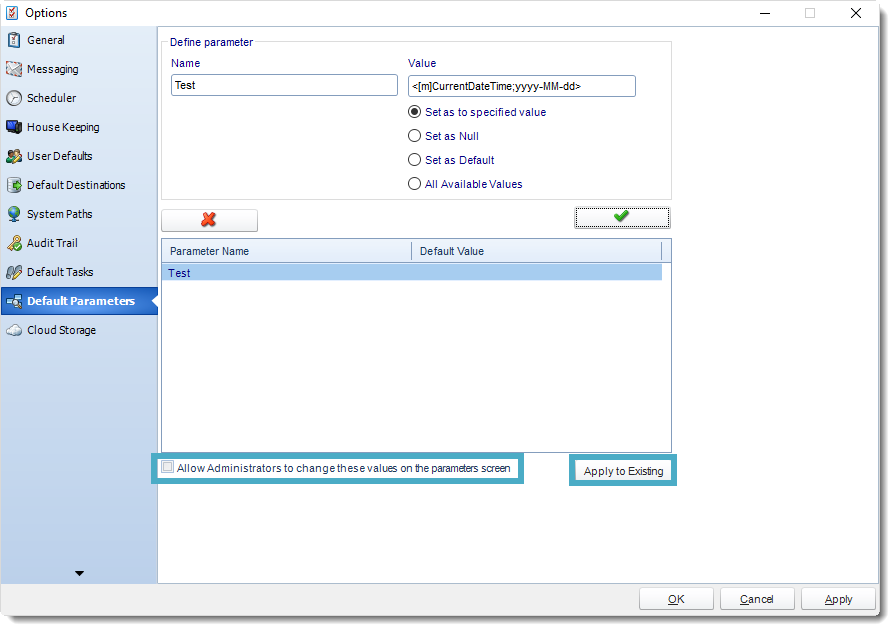Enable Allow Administrators to change values checkbox
Screen dimensions: 895x631
[x=167, y=467]
